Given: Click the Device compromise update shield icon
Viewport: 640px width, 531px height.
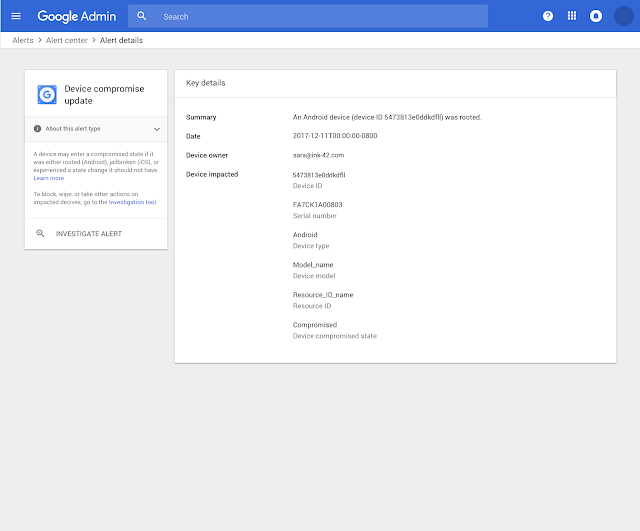Looking at the screenshot, I should point(46,94).
